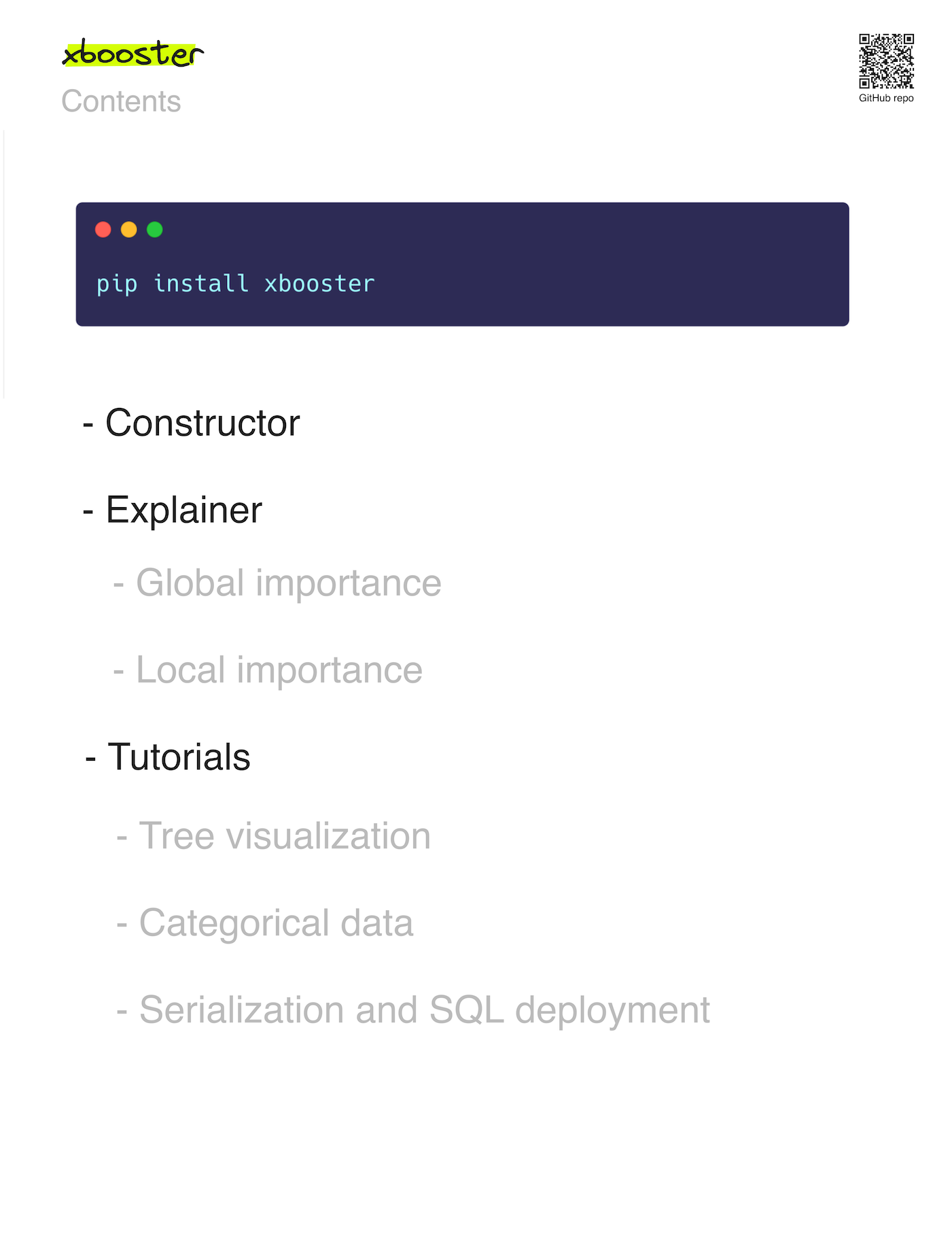Click the GitHub repo QR code
Image resolution: width=952 pixels, height=1242 pixels.
[x=886, y=61]
